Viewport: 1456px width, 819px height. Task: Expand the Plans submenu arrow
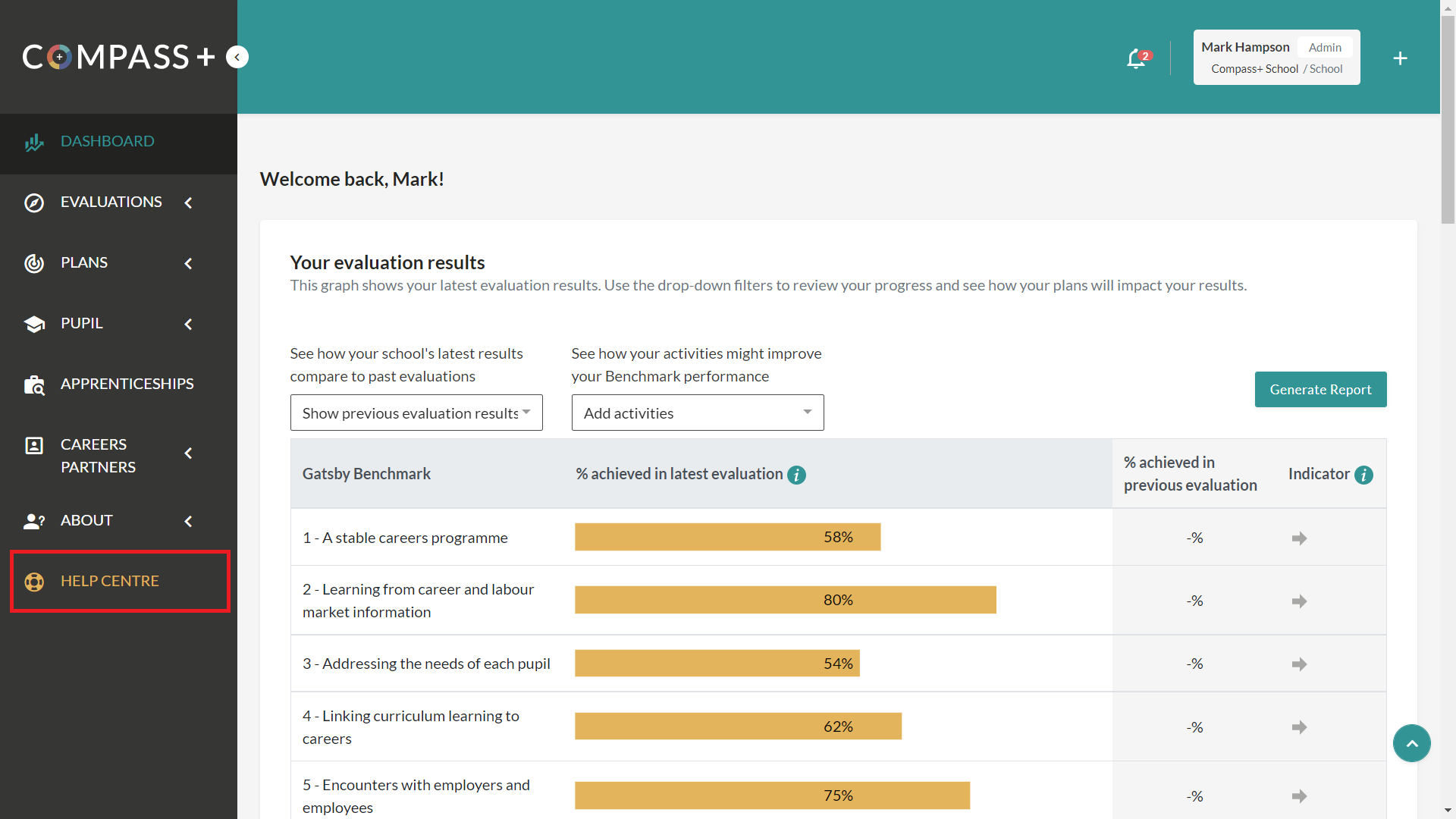point(188,263)
